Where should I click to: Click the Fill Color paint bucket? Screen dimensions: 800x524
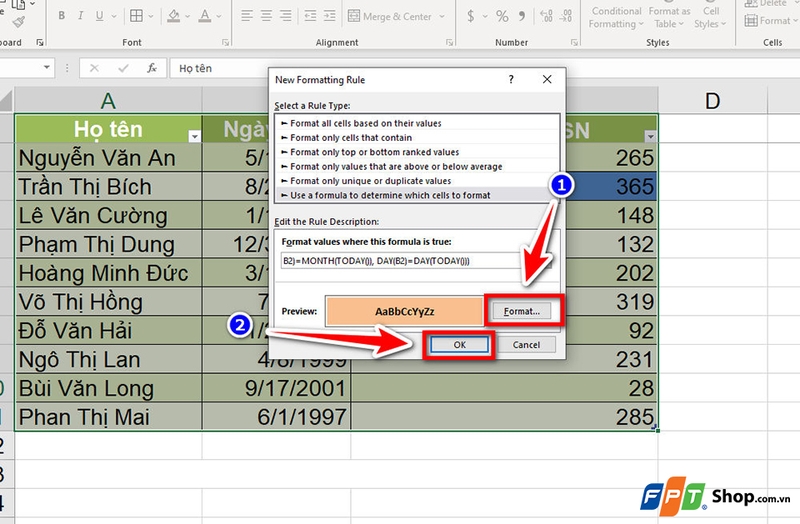[174, 16]
